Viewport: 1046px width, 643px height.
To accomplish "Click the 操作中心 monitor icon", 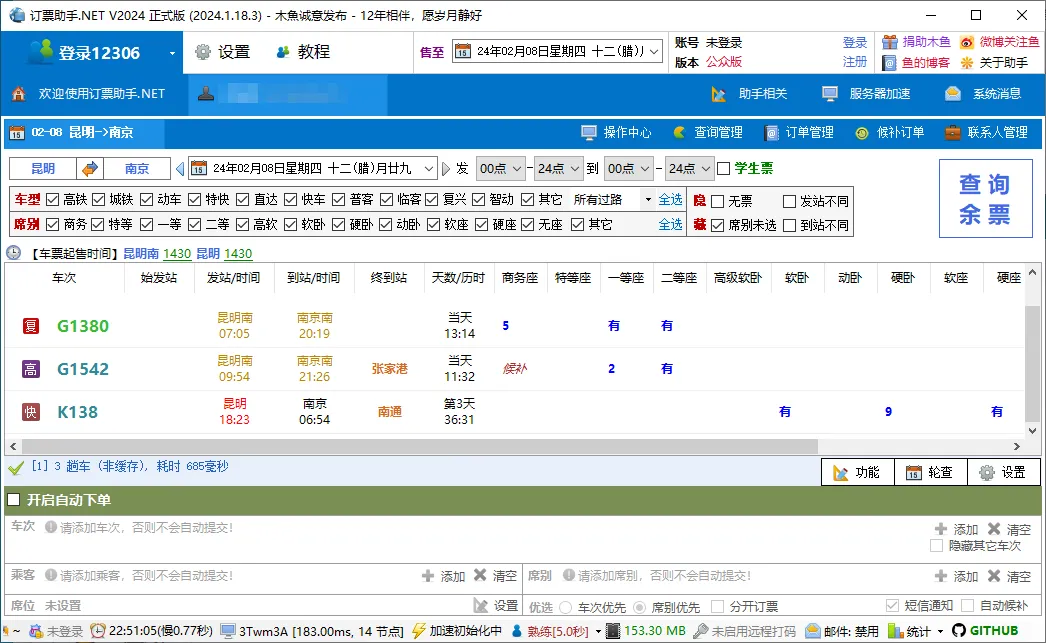I will 588,132.
